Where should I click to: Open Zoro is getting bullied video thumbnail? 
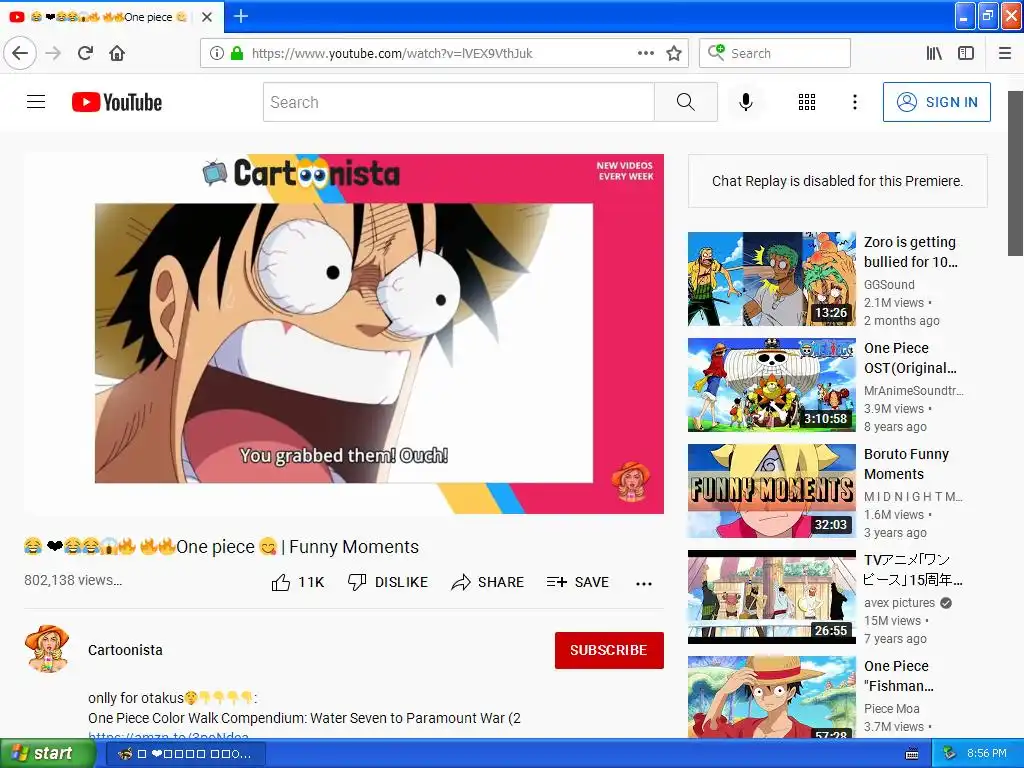pos(771,279)
